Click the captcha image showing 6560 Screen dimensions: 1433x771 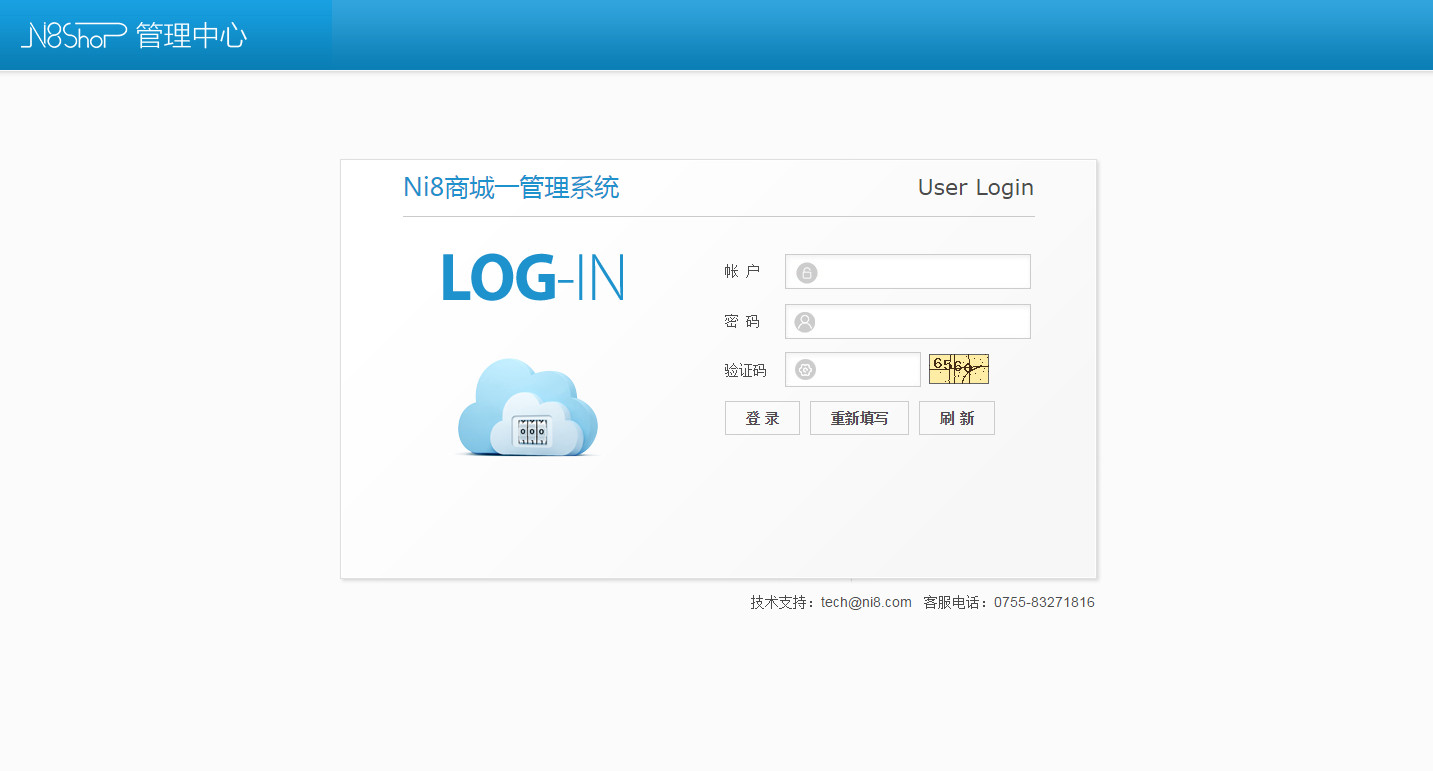click(958, 369)
